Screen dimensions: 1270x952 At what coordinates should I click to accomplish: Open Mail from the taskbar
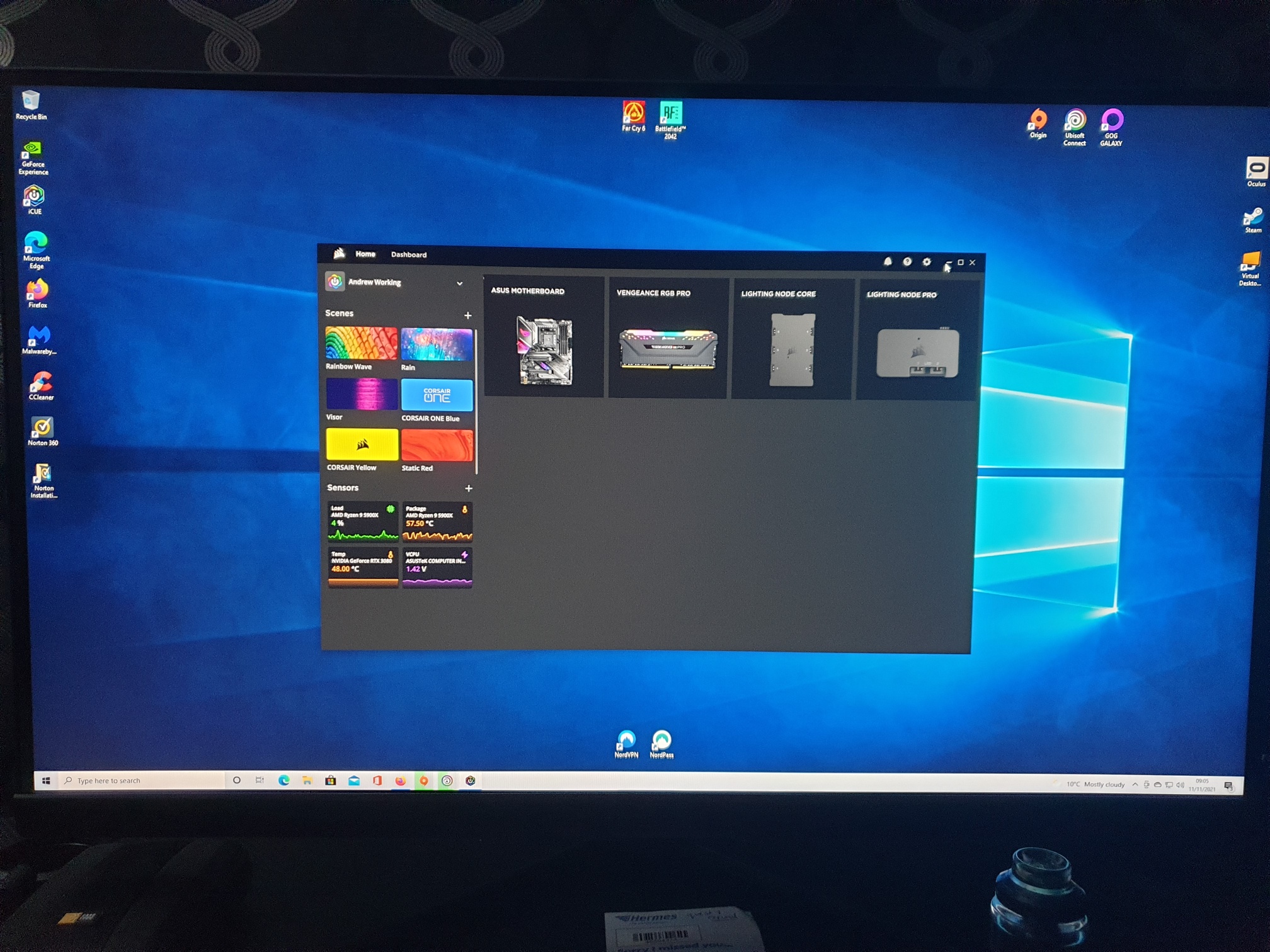[354, 781]
